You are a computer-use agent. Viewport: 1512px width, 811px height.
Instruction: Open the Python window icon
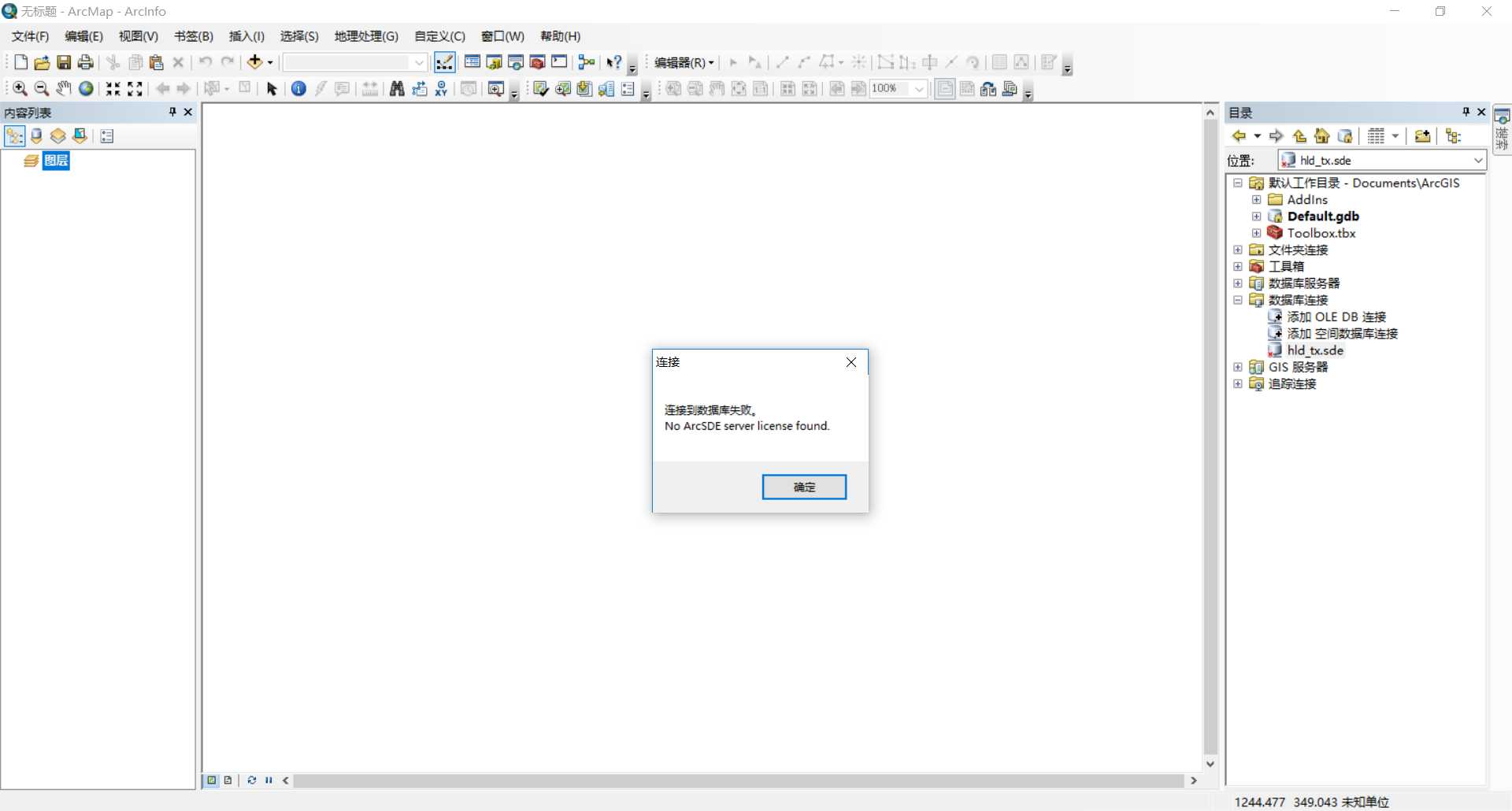(x=559, y=62)
